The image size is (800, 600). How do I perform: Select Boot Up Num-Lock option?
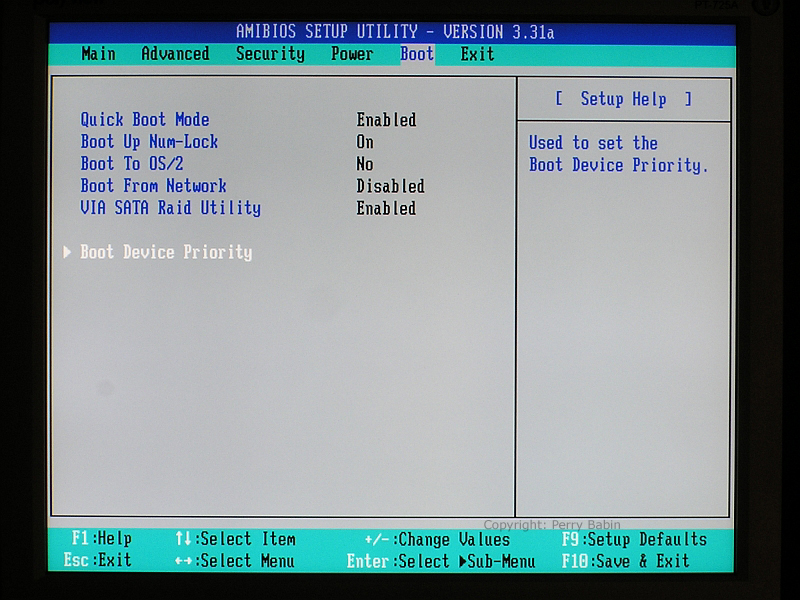tap(149, 142)
